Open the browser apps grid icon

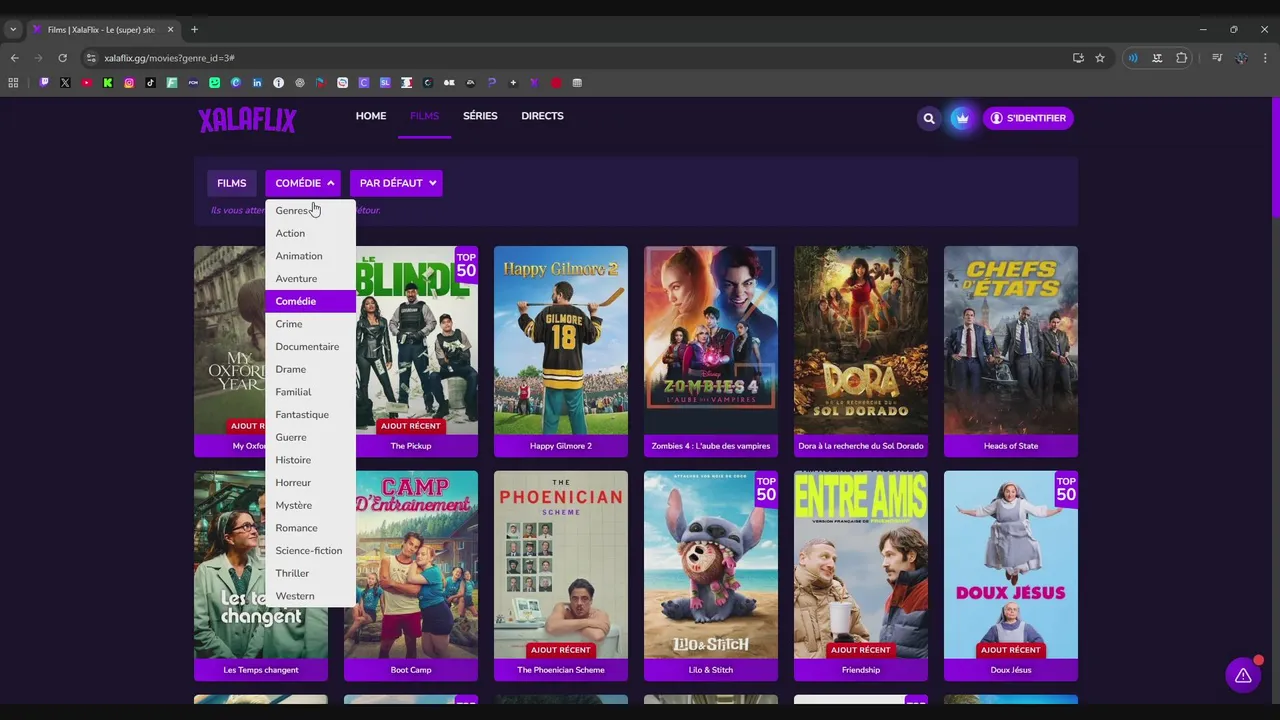pyautogui.click(x=13, y=83)
